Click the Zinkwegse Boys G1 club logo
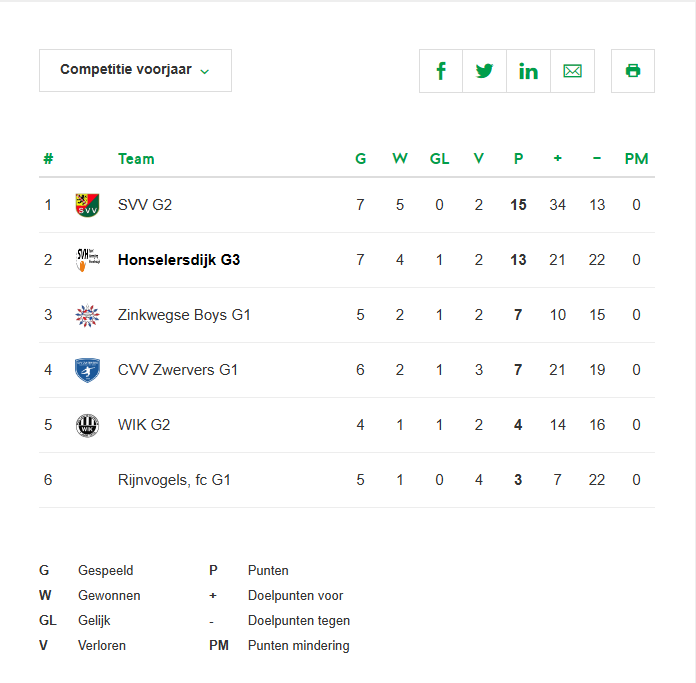696x683 pixels. point(87,315)
